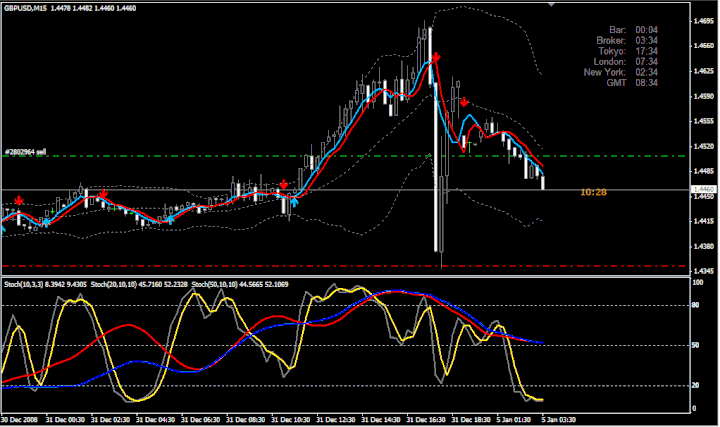
Task: Click the stochastic scale value 100
Action: pyautogui.click(x=698, y=282)
